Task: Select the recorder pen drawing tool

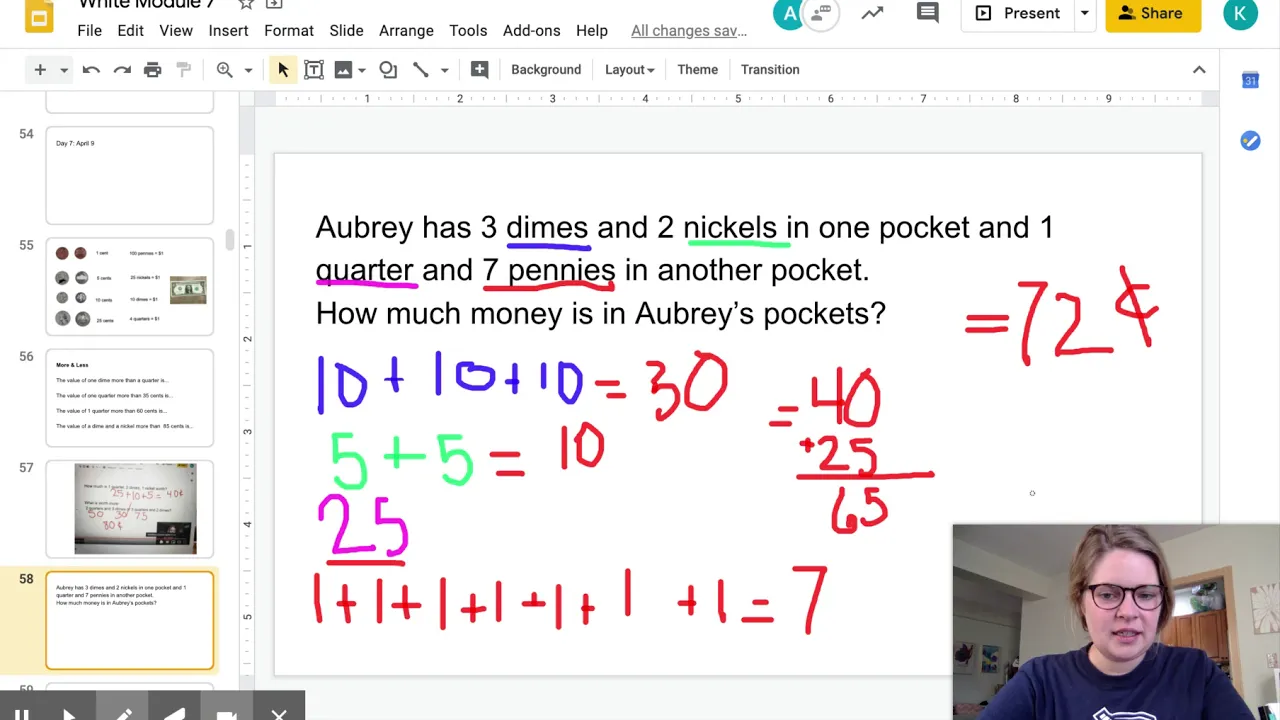Action: (x=122, y=713)
